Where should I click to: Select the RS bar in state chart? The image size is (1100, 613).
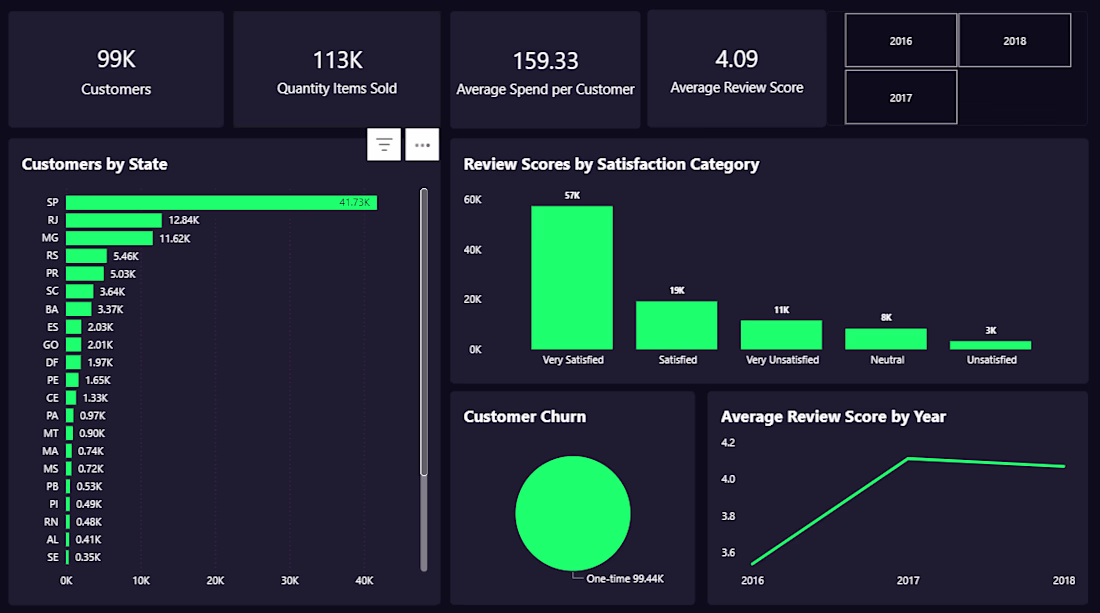tap(86, 256)
